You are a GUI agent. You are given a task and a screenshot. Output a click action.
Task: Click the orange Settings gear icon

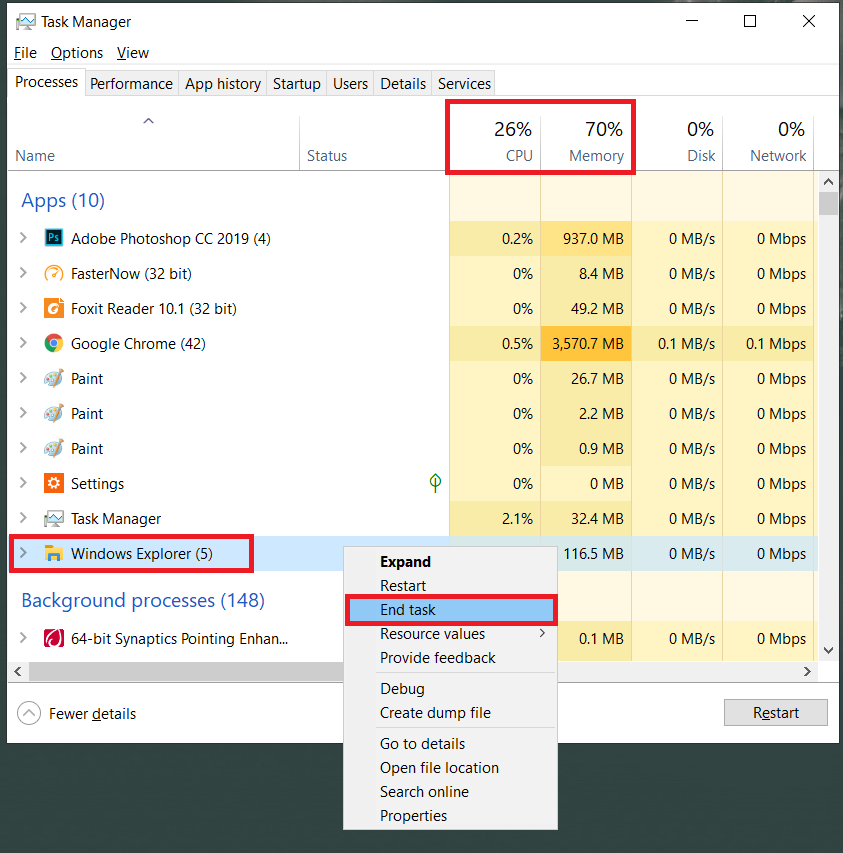(53, 483)
